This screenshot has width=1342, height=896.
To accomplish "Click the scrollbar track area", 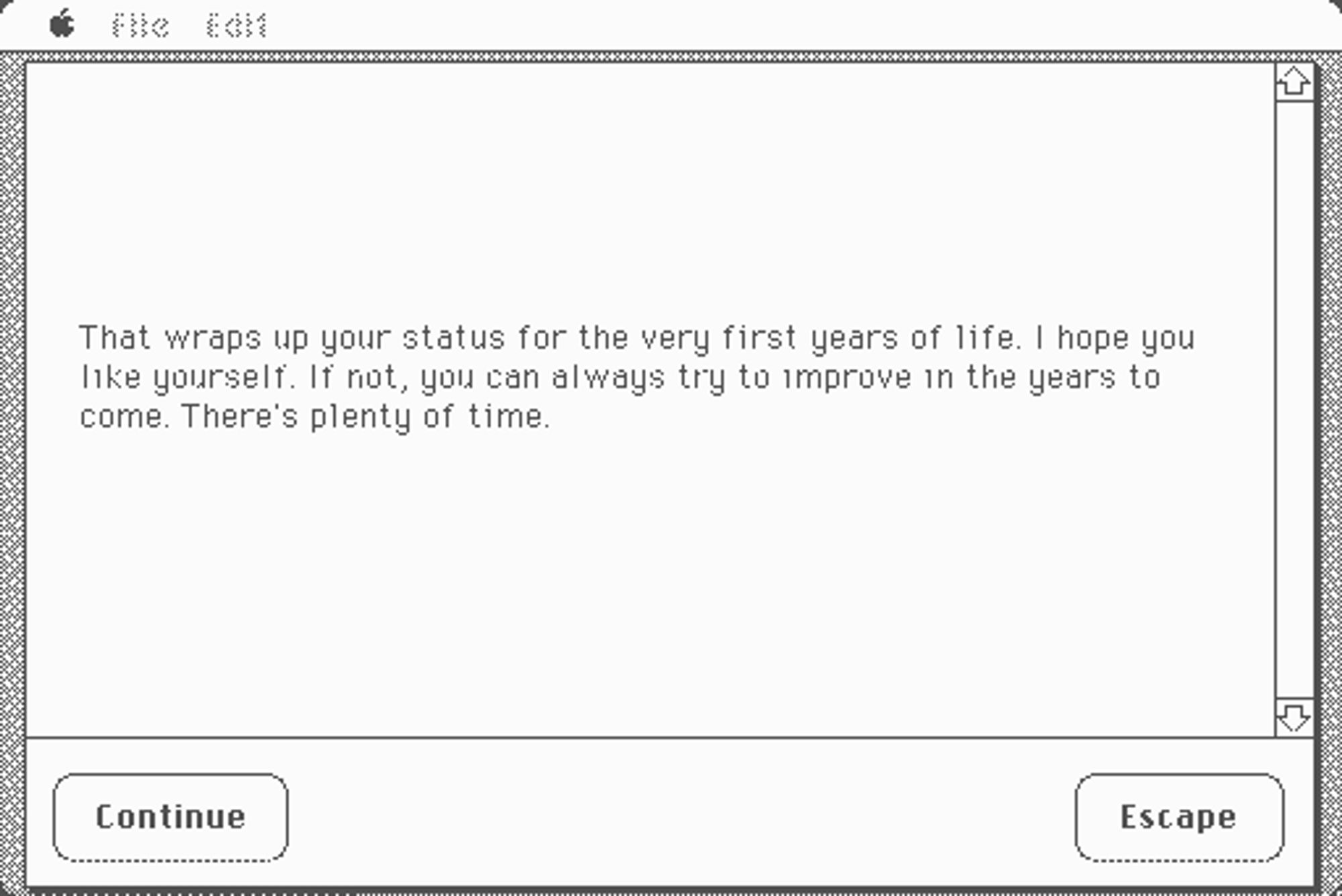I will pyautogui.click(x=1295, y=400).
